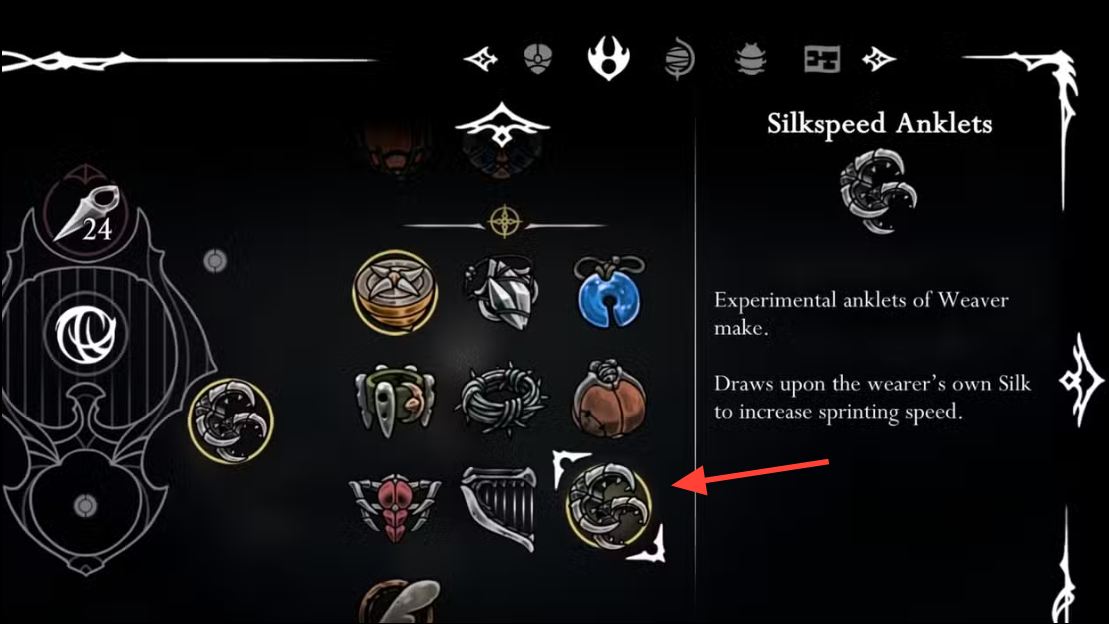This screenshot has height=624, width=1109.
Task: Open the beetle journal tab
Action: point(750,59)
